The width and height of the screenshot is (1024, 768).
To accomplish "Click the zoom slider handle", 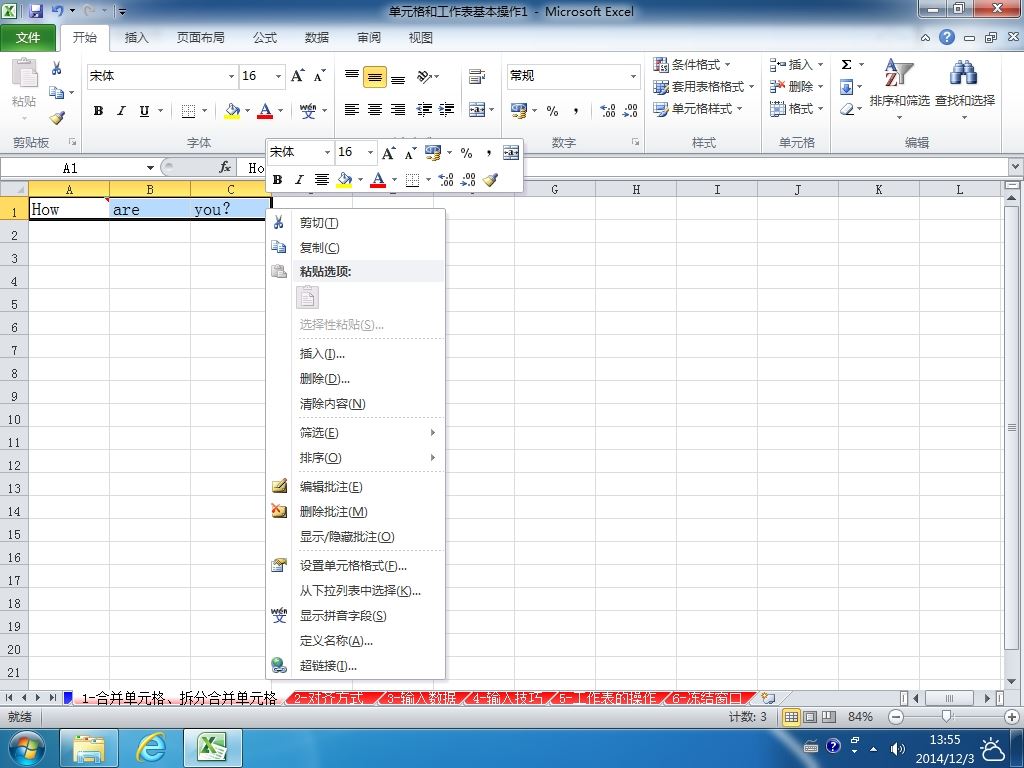I will click(x=946, y=717).
